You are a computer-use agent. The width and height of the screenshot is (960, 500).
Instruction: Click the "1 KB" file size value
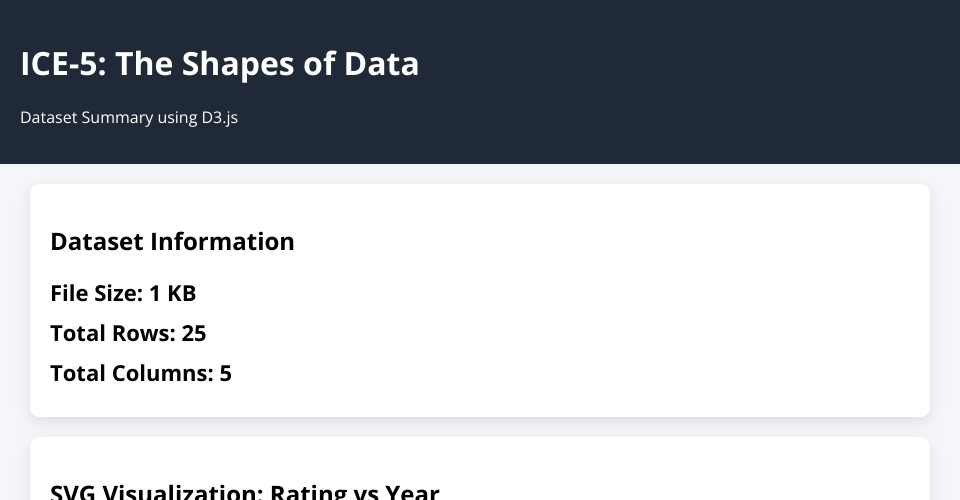point(172,293)
